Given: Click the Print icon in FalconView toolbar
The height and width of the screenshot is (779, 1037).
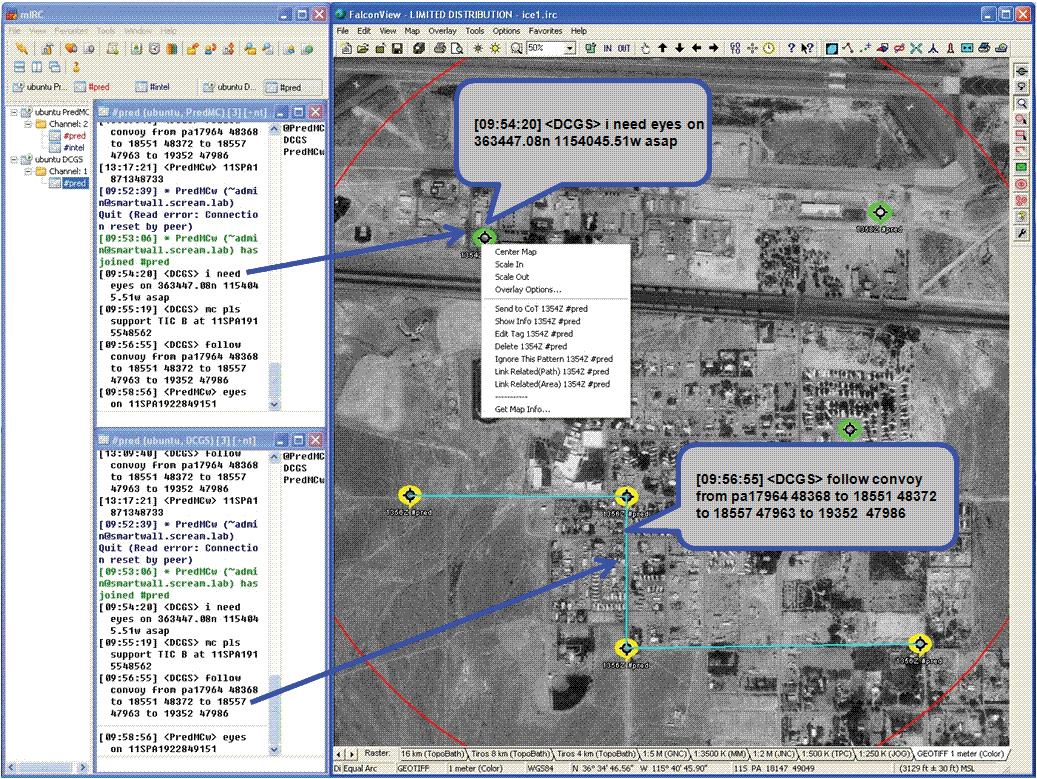Looking at the screenshot, I should (440, 48).
